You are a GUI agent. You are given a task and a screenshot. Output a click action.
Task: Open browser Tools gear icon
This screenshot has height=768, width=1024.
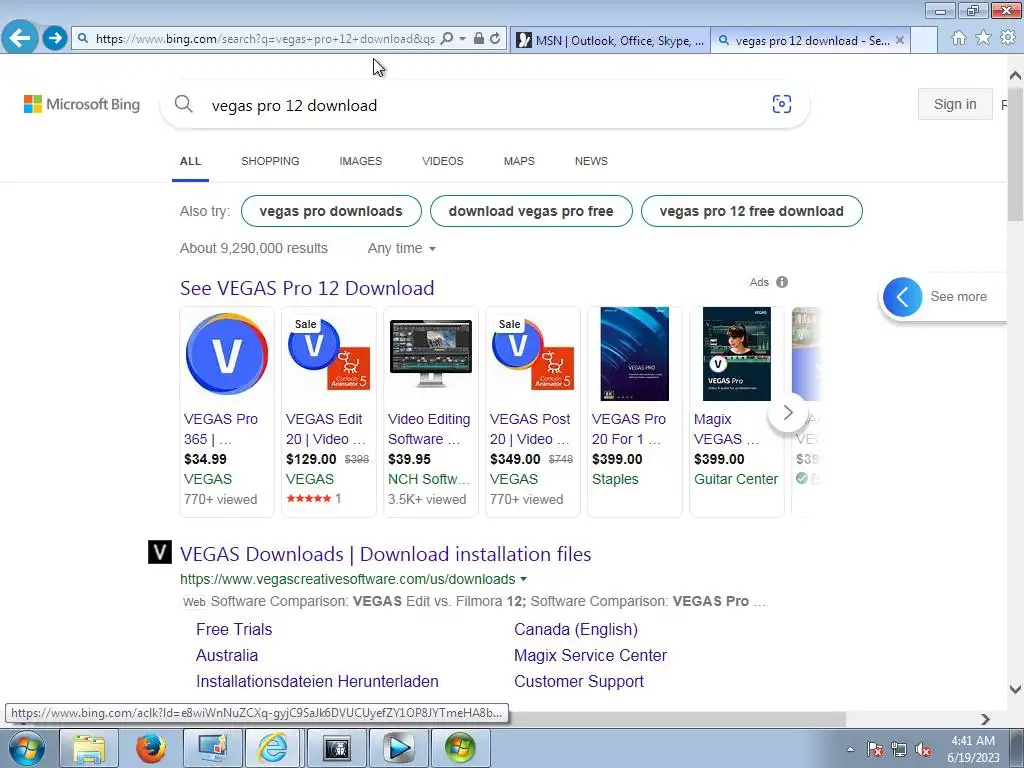point(1008,38)
